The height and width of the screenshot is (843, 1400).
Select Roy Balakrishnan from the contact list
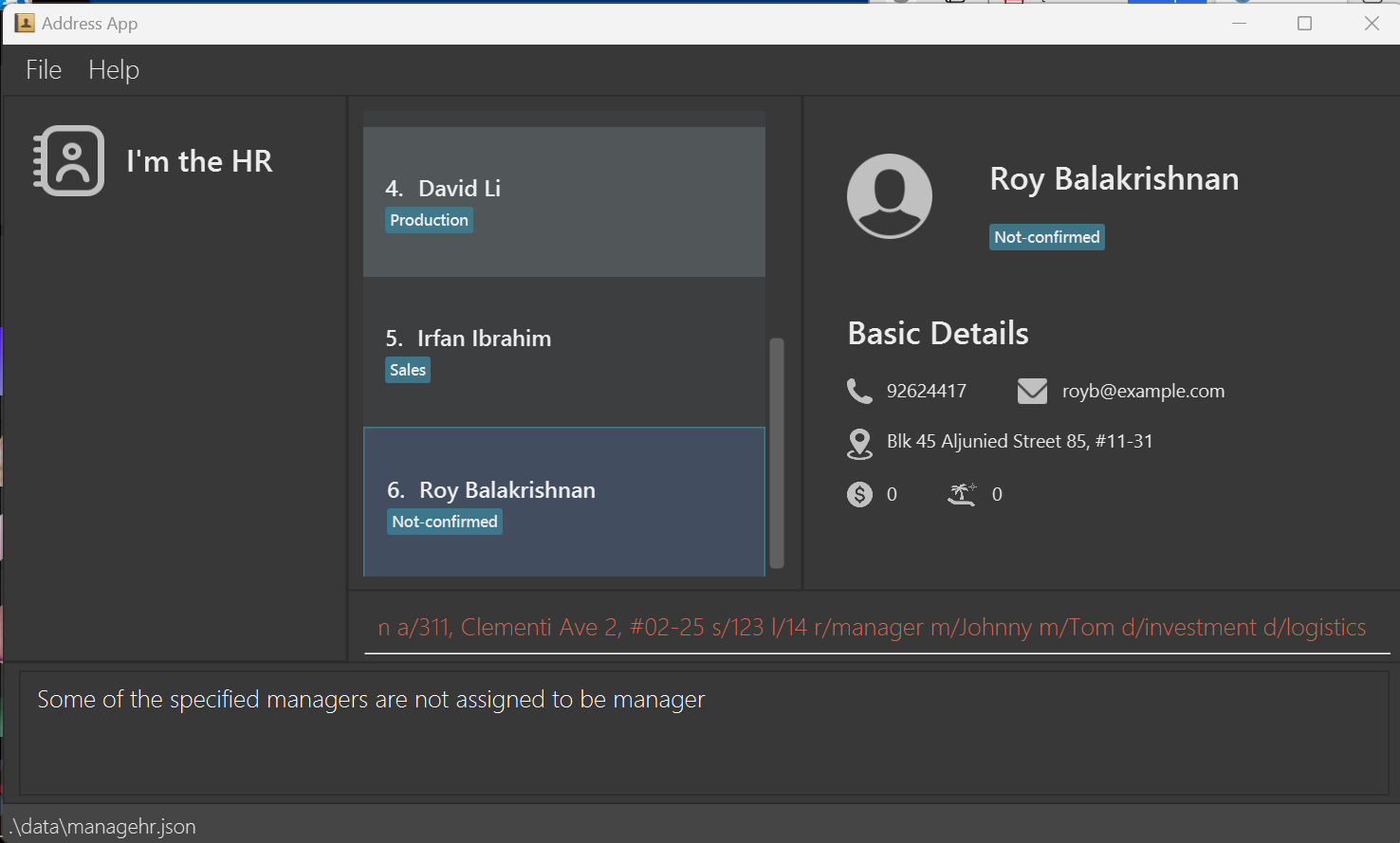click(563, 502)
